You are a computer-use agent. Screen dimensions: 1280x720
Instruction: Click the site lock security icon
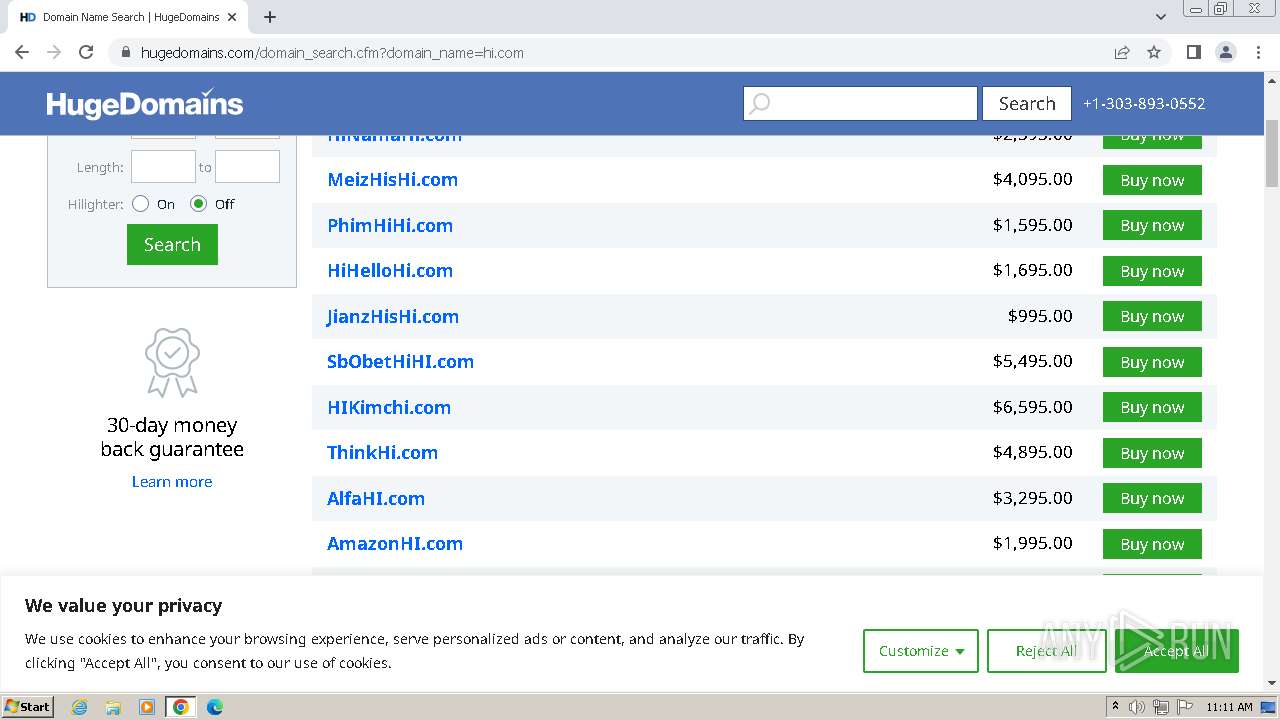tap(125, 53)
